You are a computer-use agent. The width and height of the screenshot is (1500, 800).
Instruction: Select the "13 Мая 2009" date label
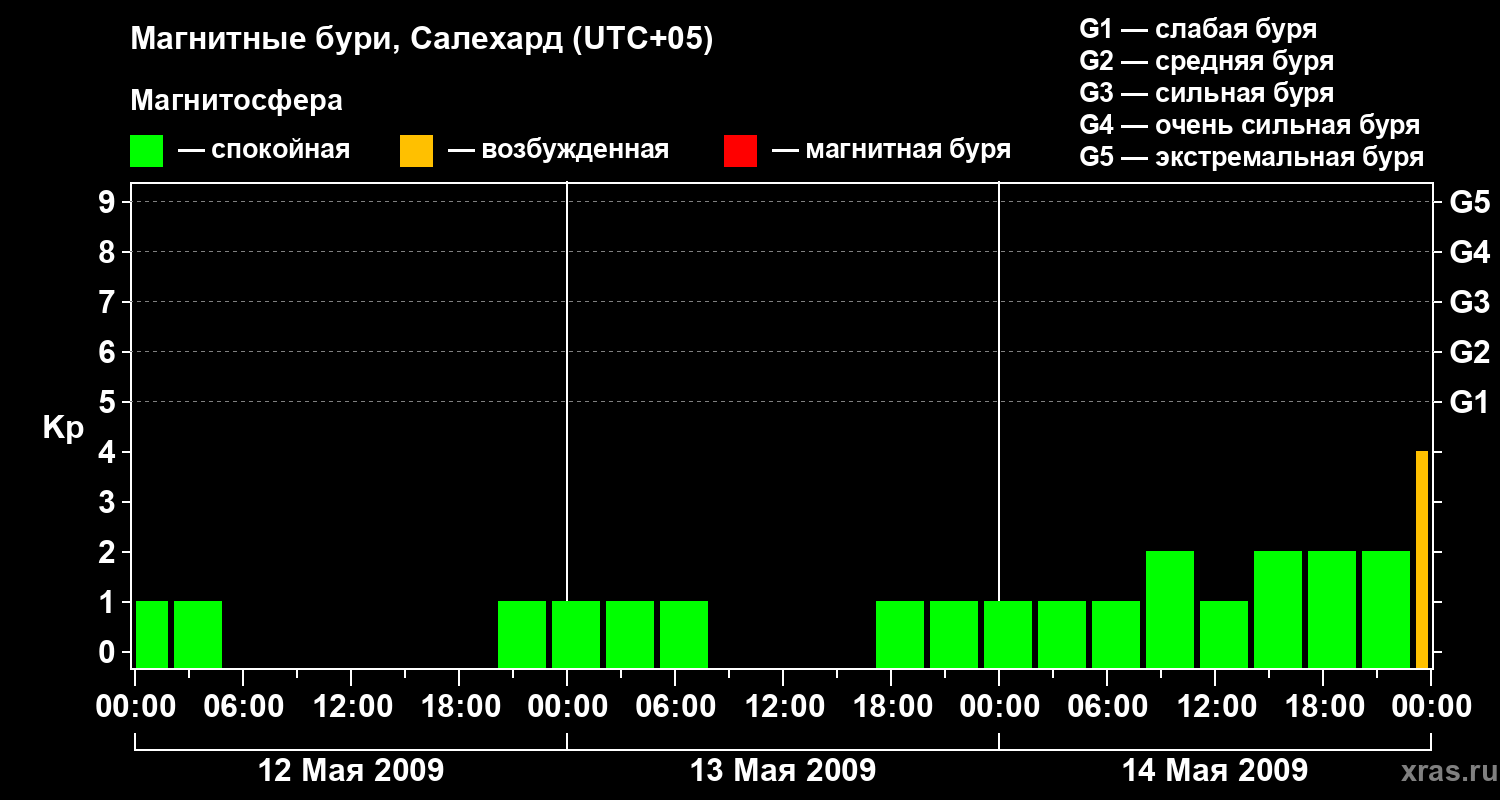pyautogui.click(x=783, y=771)
